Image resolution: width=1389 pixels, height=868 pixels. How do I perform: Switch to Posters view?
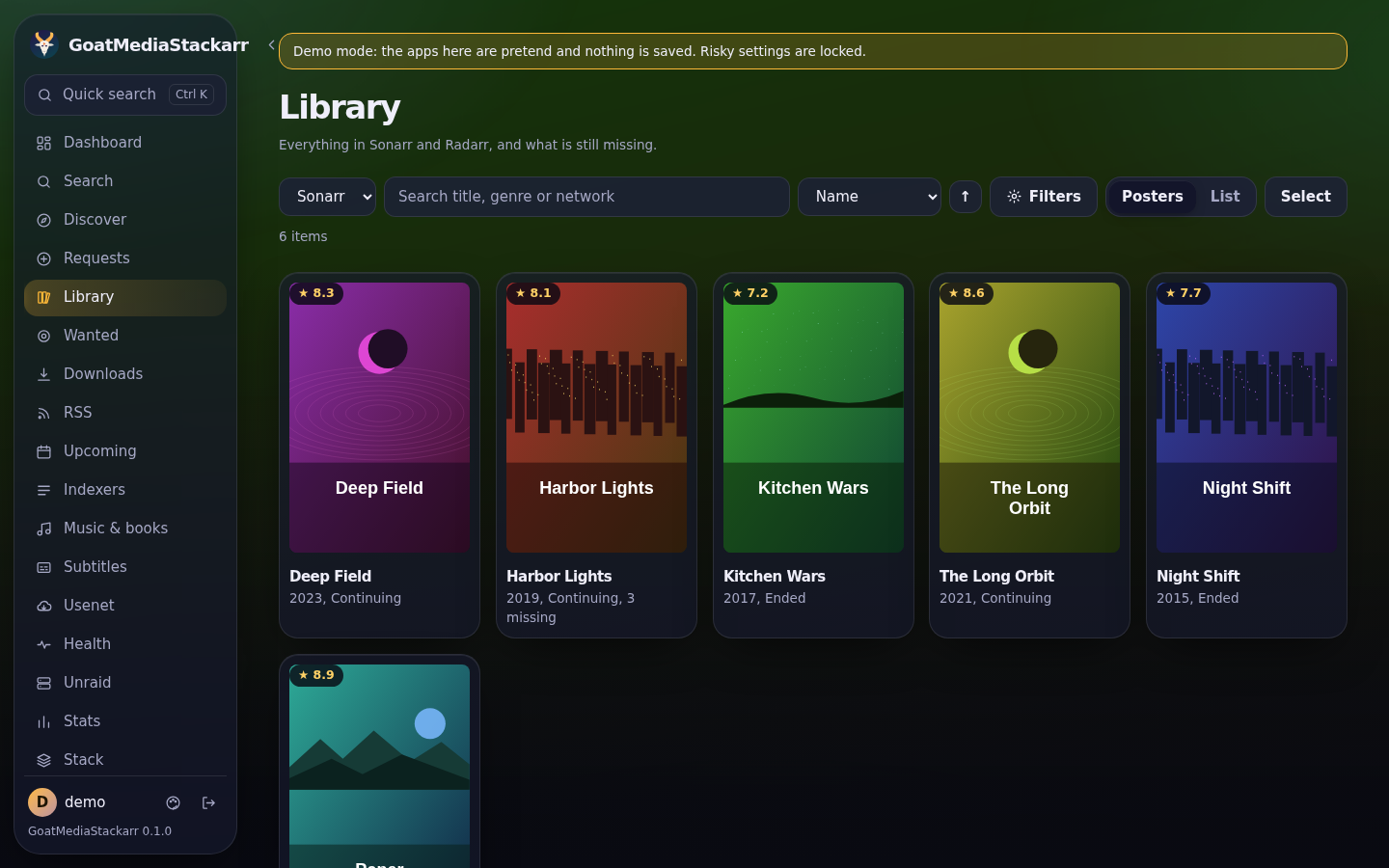1153,197
